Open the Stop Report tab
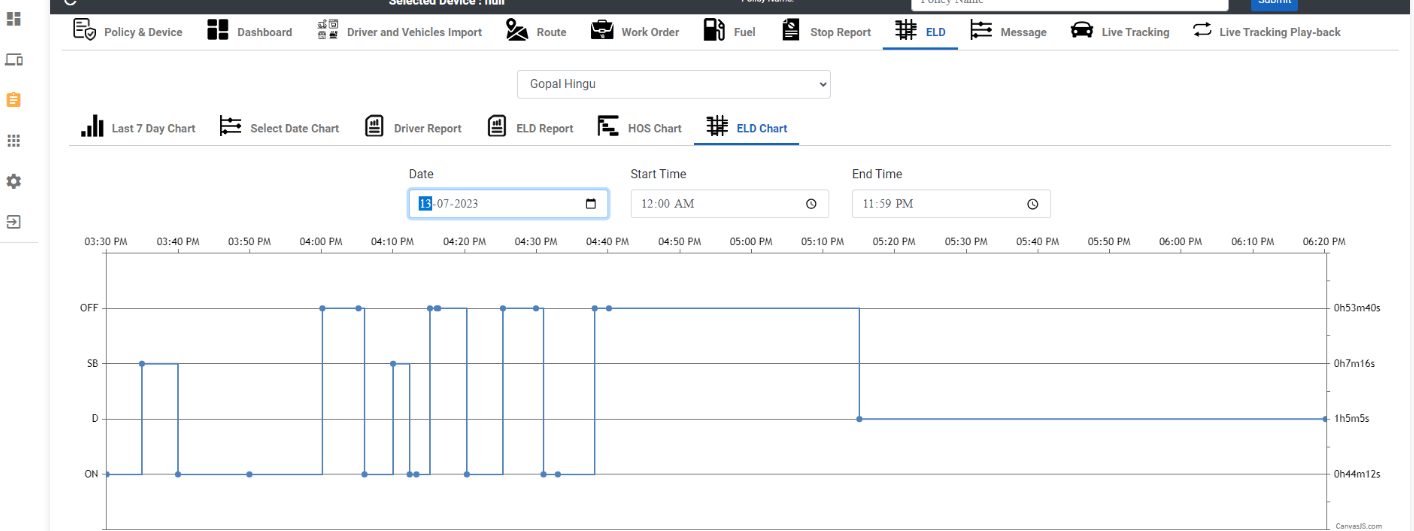This screenshot has width=1414, height=531. click(x=826, y=31)
